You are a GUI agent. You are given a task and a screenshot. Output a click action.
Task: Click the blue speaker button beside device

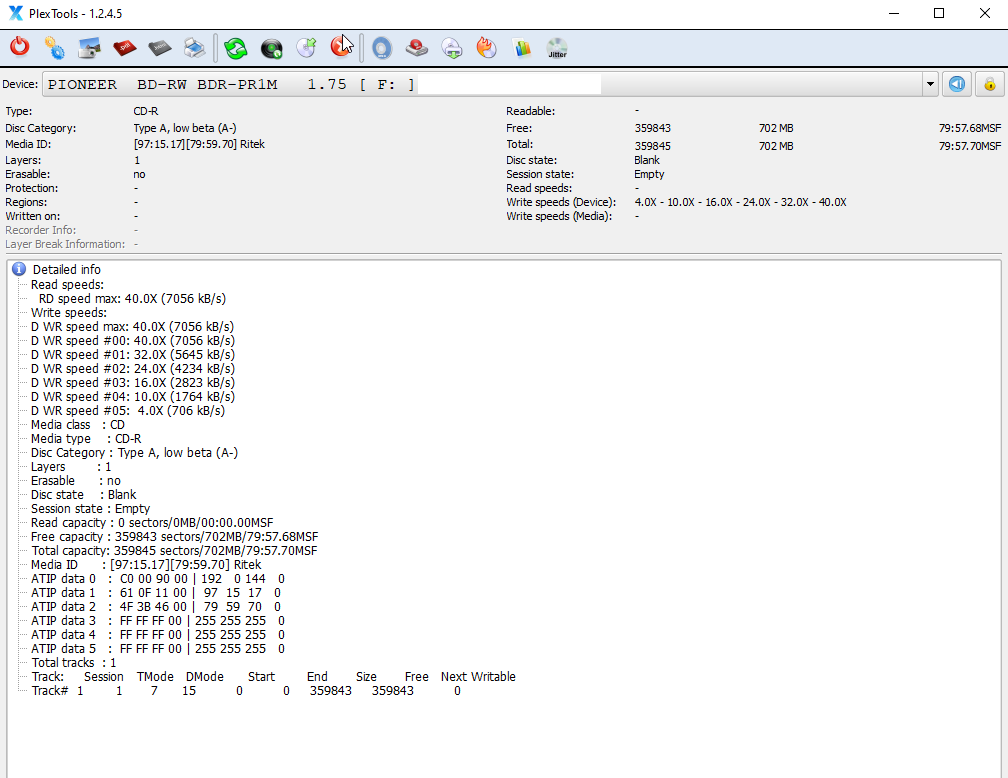[957, 84]
